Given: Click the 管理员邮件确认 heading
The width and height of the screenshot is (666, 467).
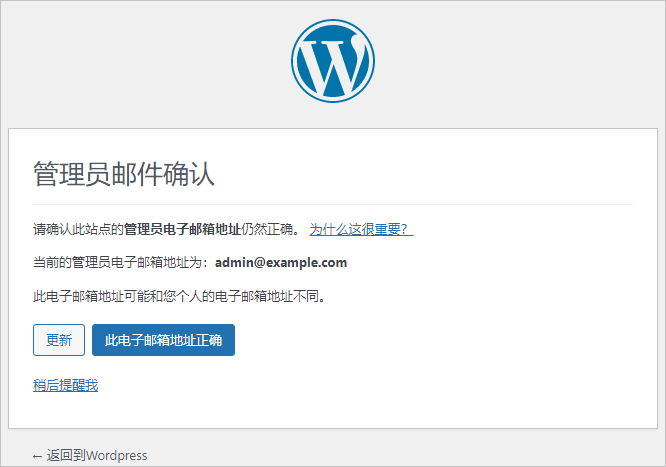Looking at the screenshot, I should (124, 174).
